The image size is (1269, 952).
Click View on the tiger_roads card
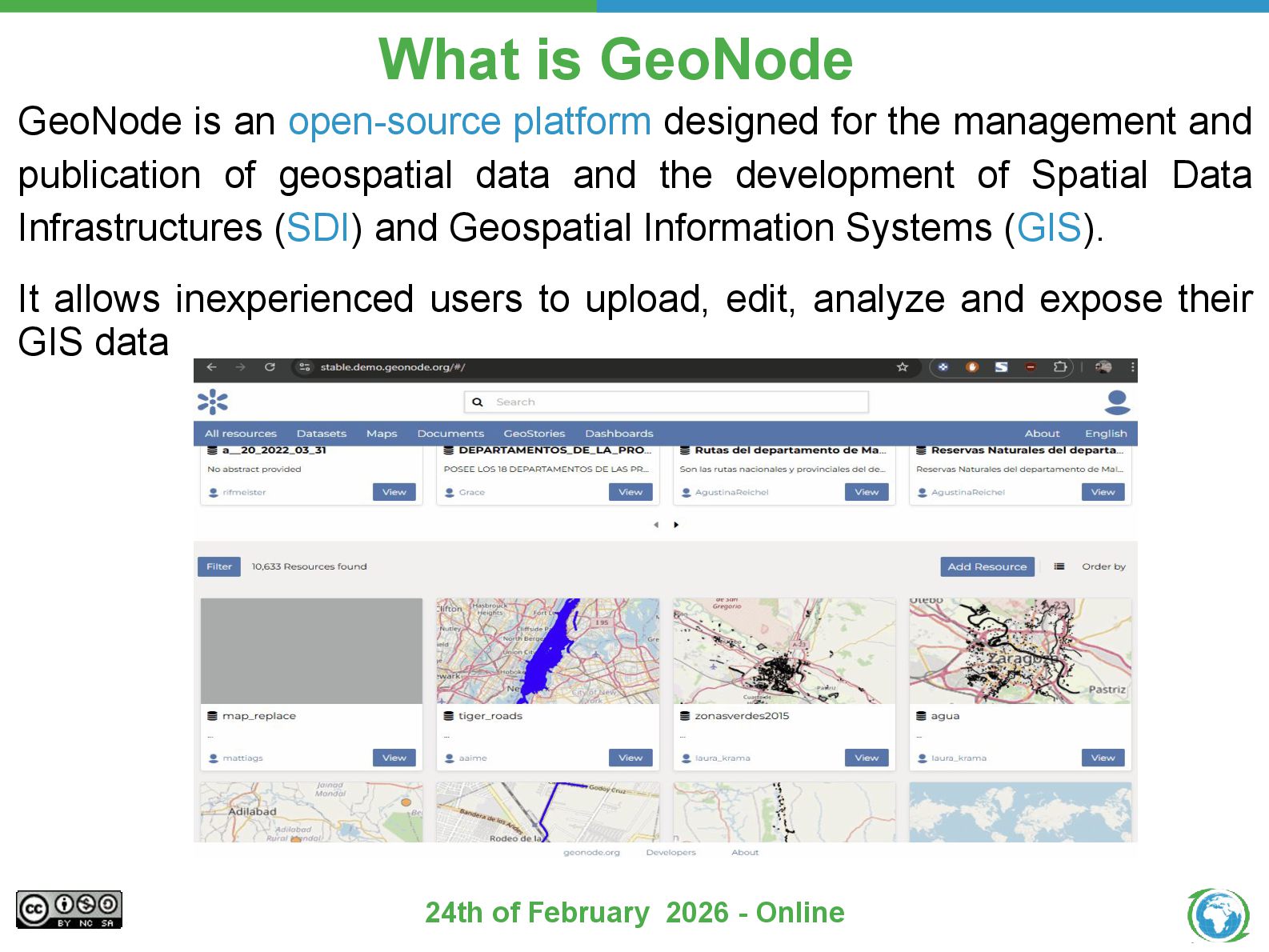click(x=630, y=758)
